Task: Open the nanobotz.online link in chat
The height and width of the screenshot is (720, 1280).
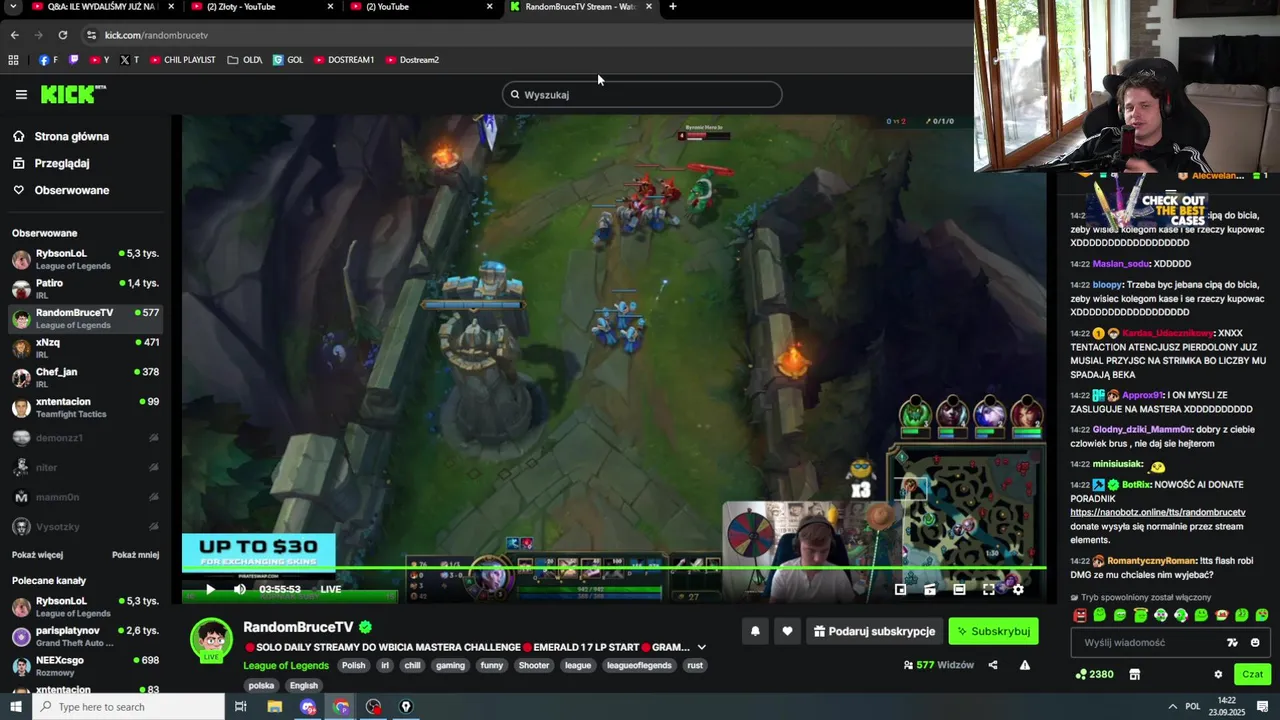Action: point(1158,512)
